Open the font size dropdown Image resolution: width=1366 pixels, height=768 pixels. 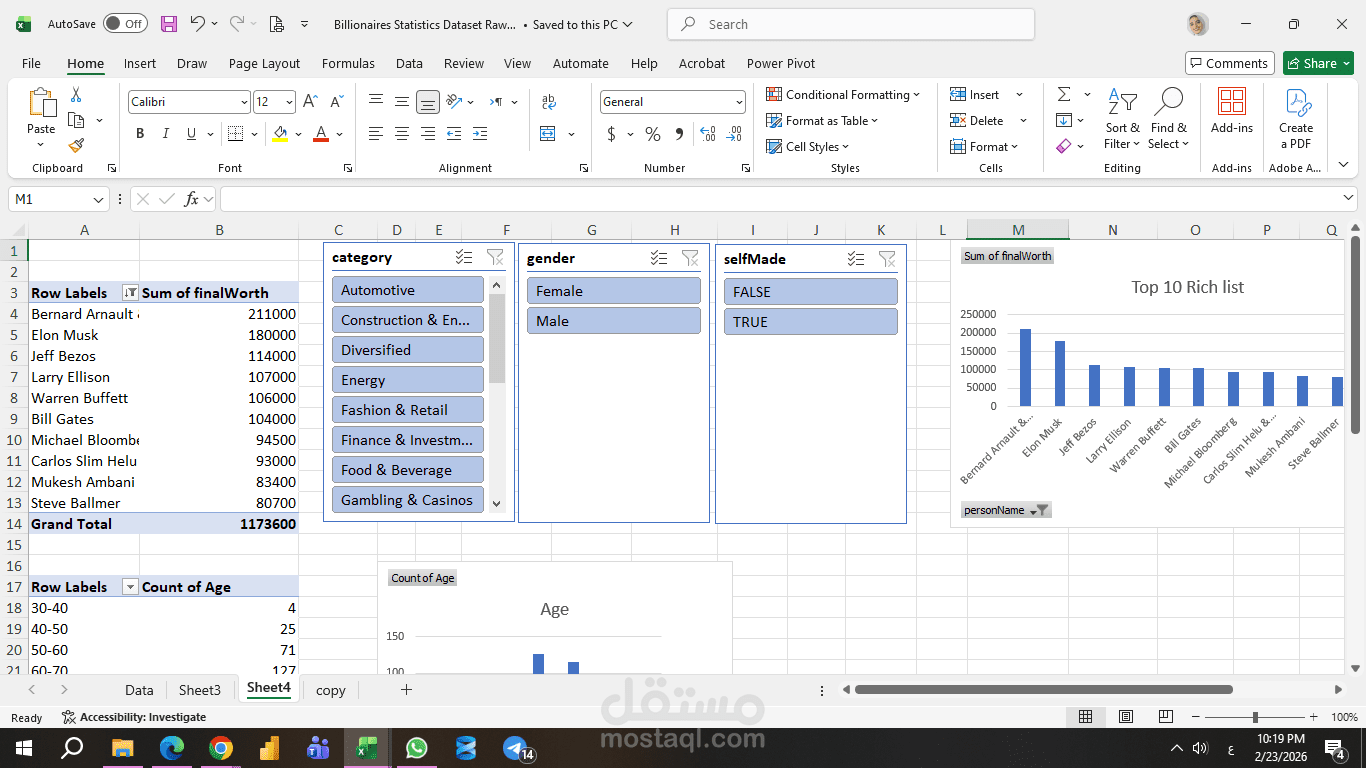290,102
